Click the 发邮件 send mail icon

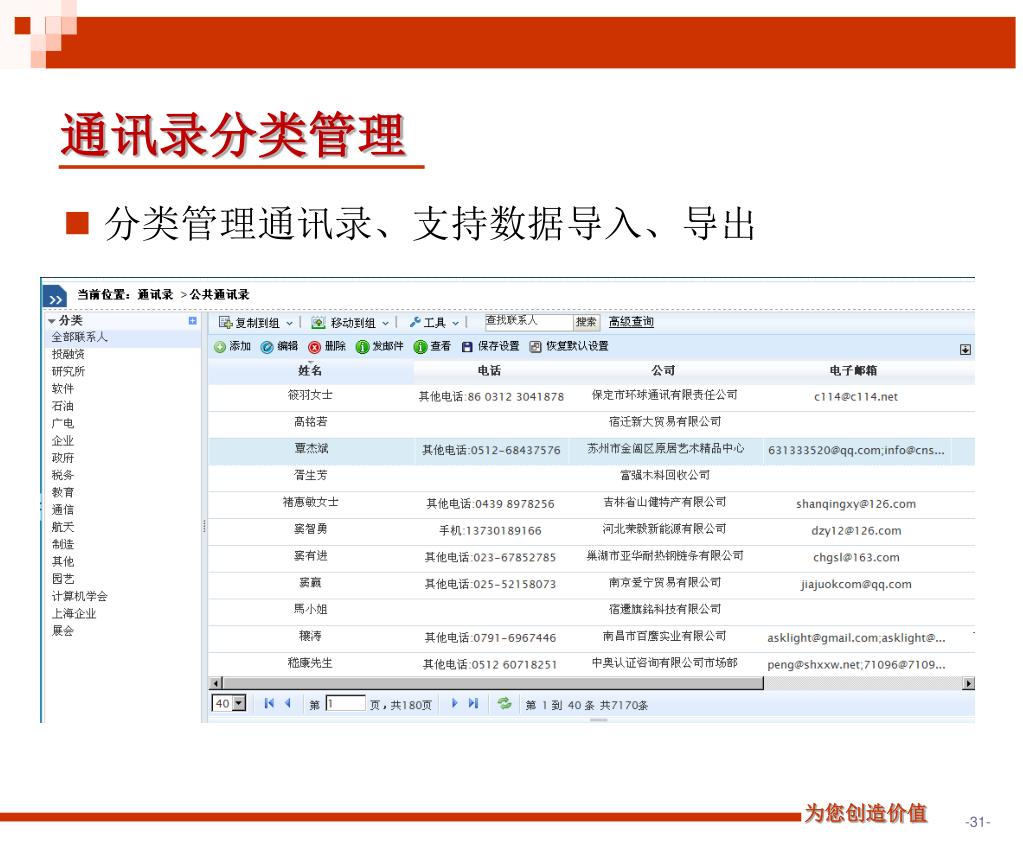pos(362,347)
